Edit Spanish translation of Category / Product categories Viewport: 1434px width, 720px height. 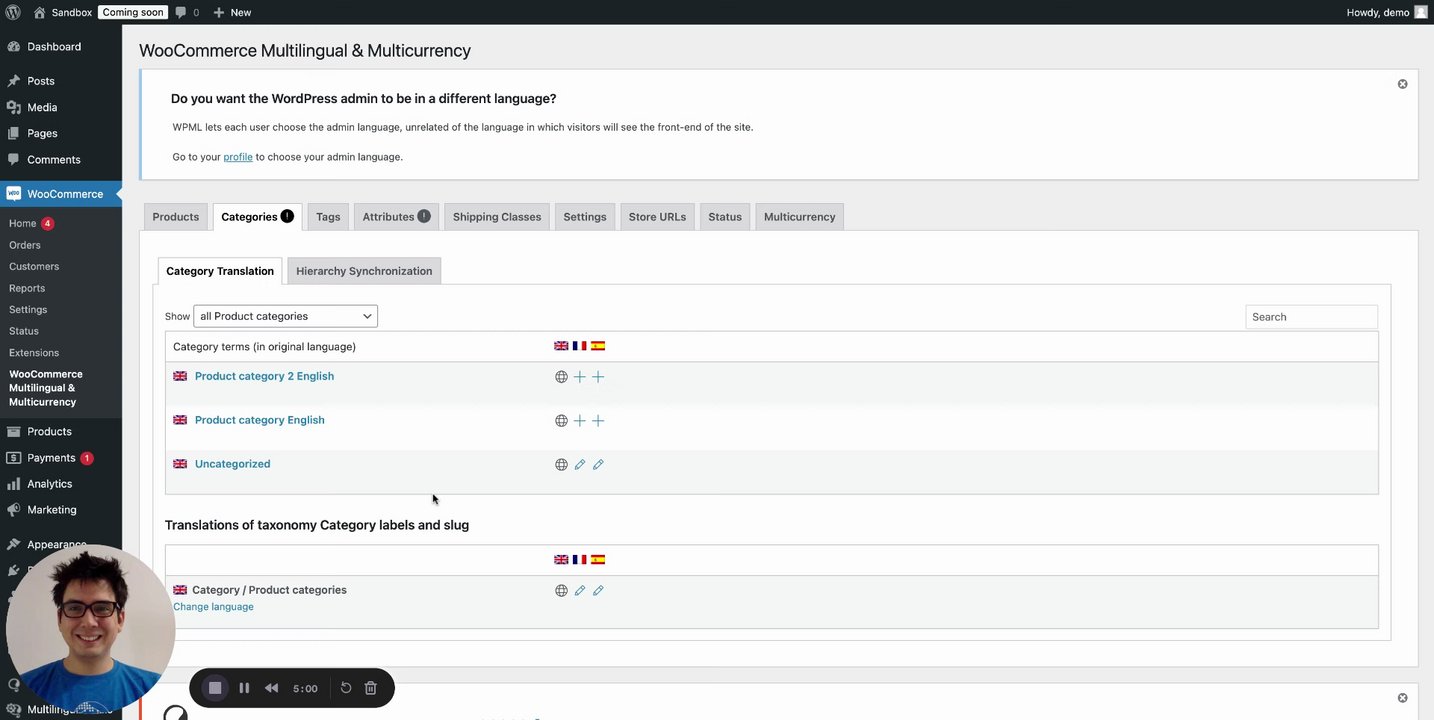pyautogui.click(x=598, y=591)
